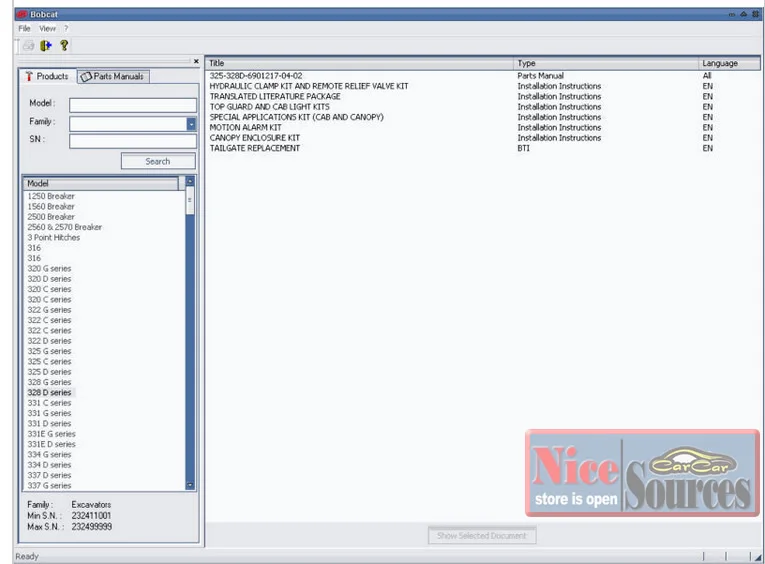Click the window resize grip icon
The image size is (765, 564).
[x=757, y=557]
